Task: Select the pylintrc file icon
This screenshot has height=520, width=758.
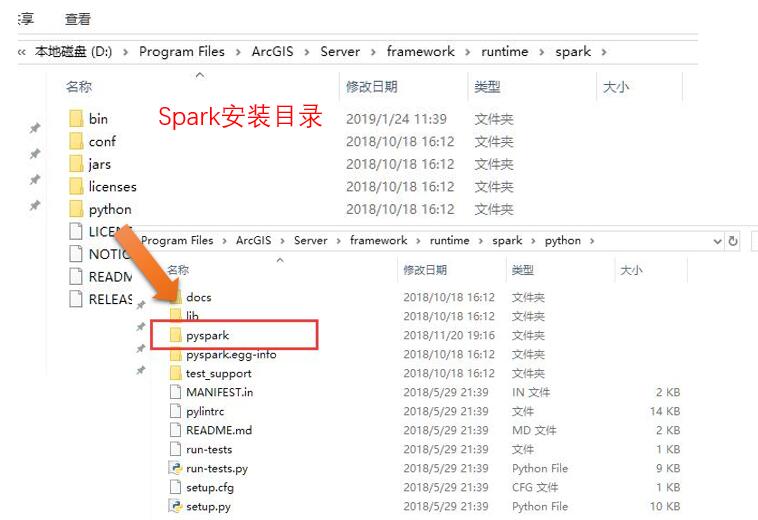Action: [175, 411]
